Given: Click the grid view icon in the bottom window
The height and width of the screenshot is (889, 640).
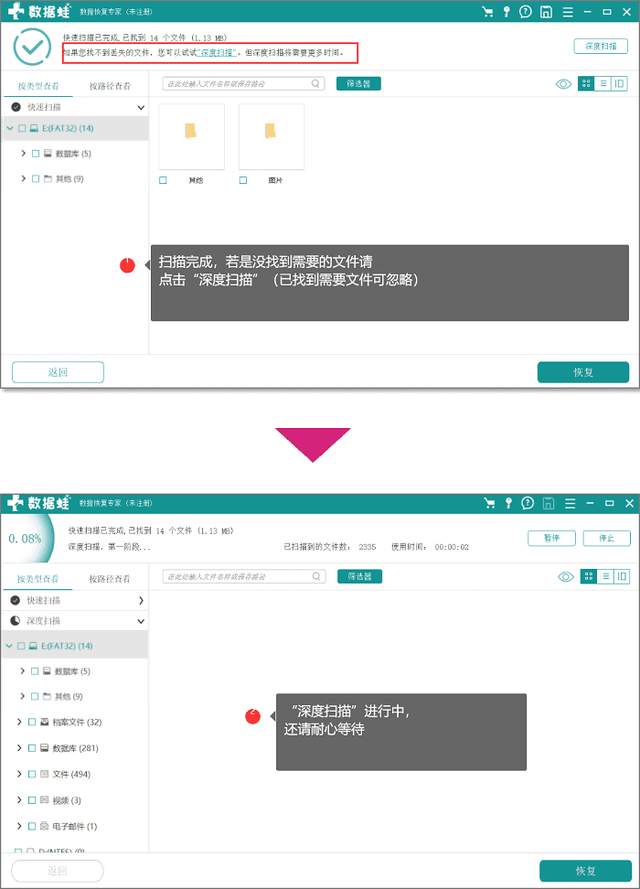Looking at the screenshot, I should [588, 577].
